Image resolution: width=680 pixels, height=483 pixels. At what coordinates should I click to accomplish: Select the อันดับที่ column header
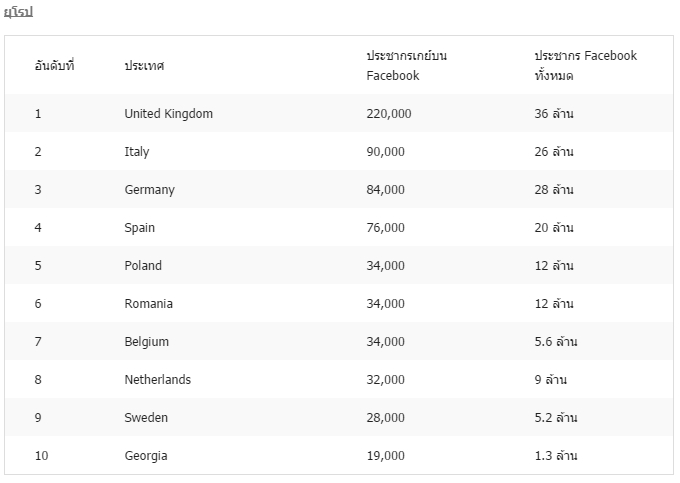[x=55, y=65]
